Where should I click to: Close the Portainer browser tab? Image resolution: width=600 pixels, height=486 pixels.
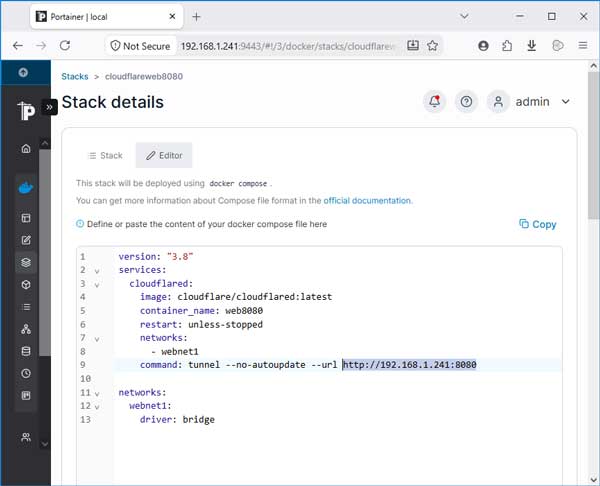[x=172, y=16]
